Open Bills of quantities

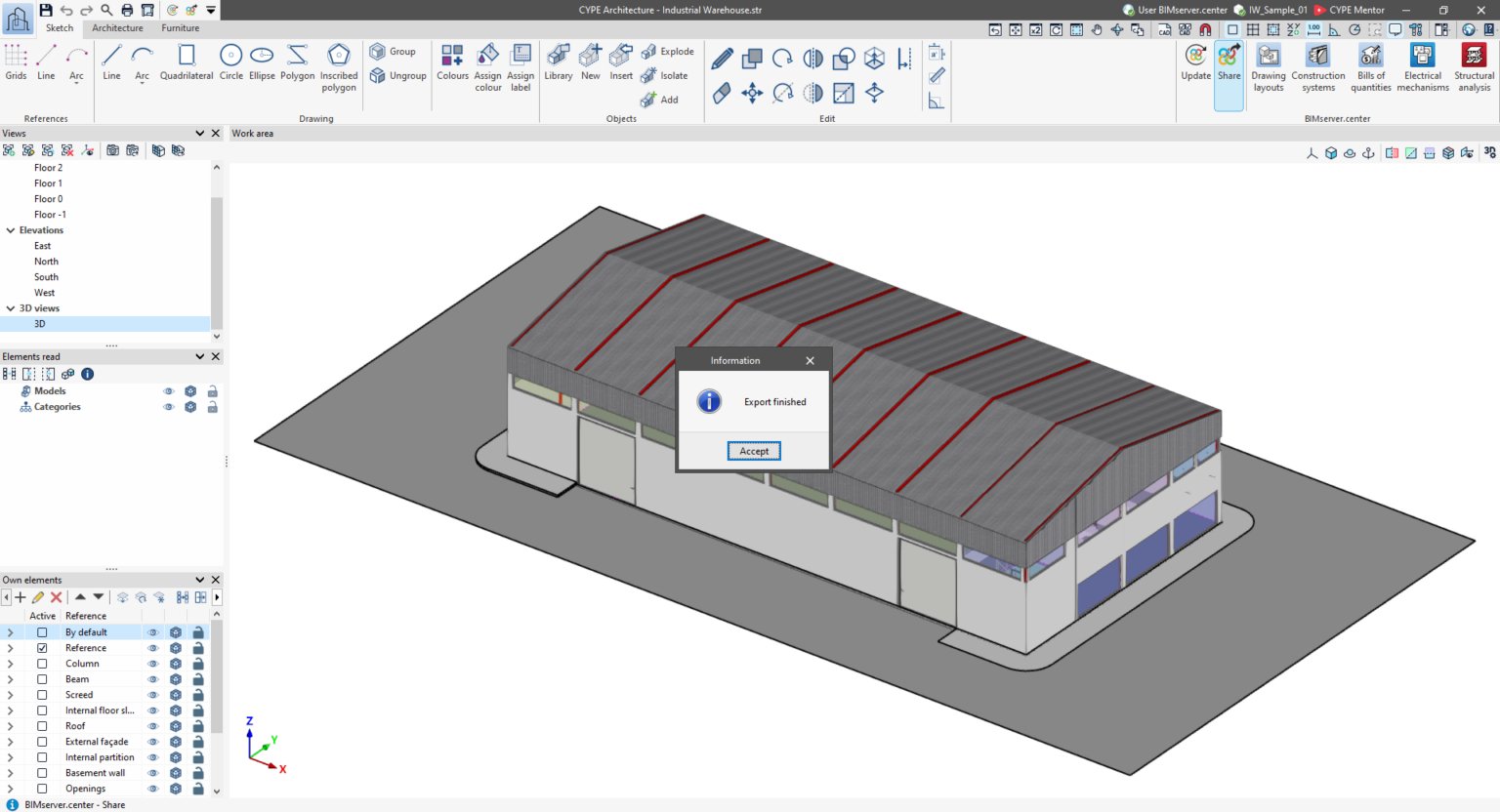point(1371,67)
